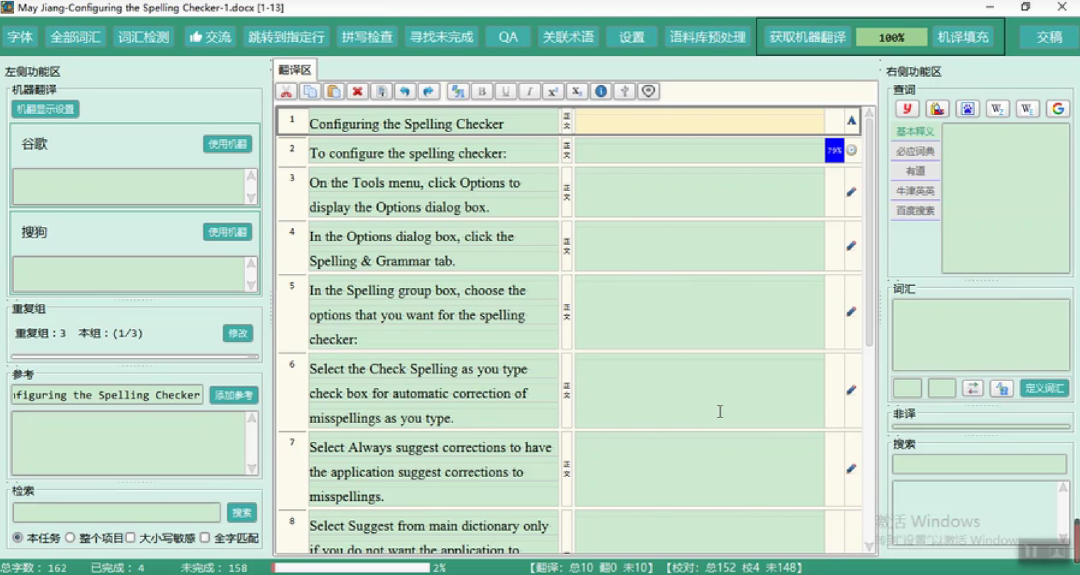Screen dimensions: 1080x575
Task: Click the Paste clipboard icon
Action: 334,92
